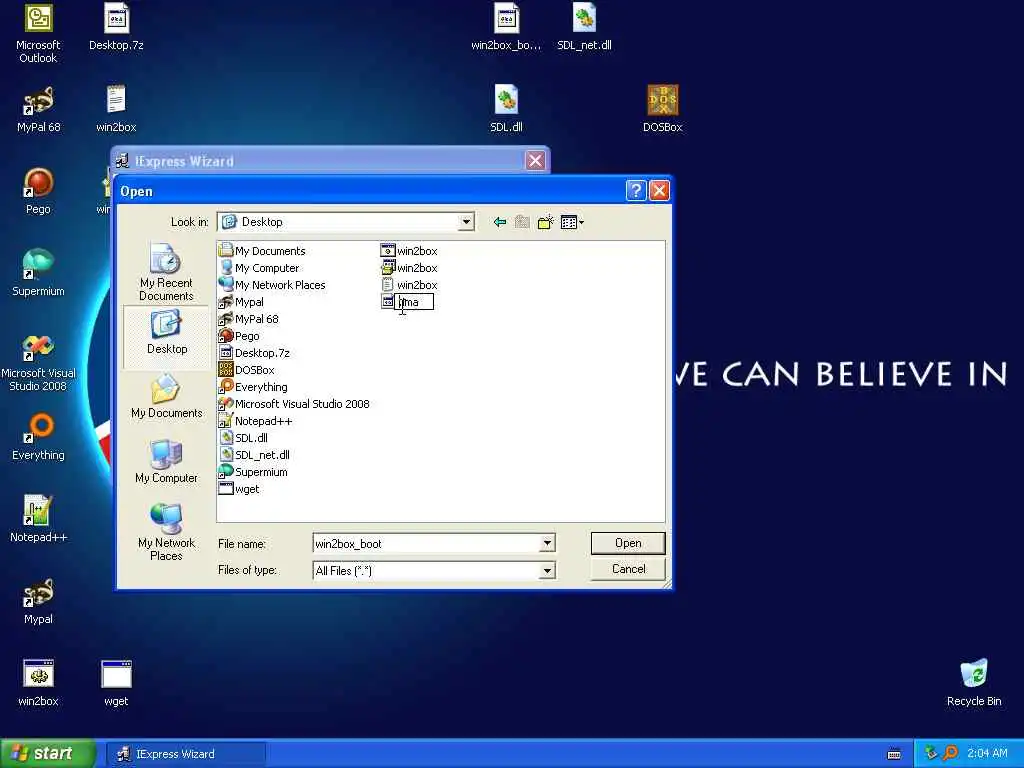
Task: Click the DOSBox desktop icon
Action: tap(662, 110)
